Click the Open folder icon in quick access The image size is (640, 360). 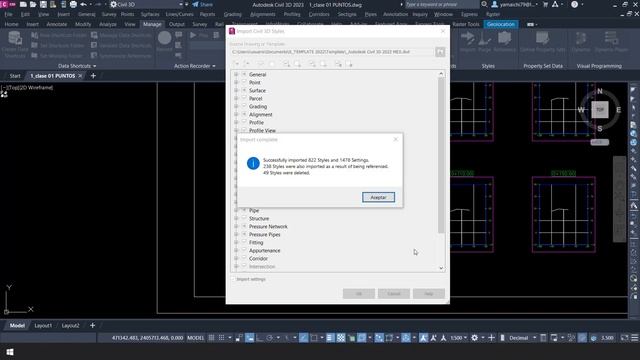33,4
